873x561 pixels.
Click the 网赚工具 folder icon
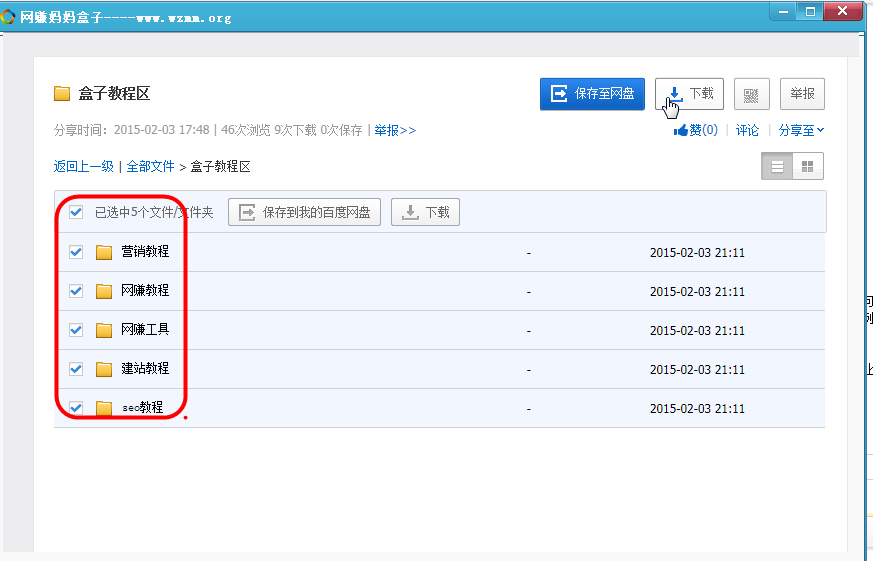104,330
